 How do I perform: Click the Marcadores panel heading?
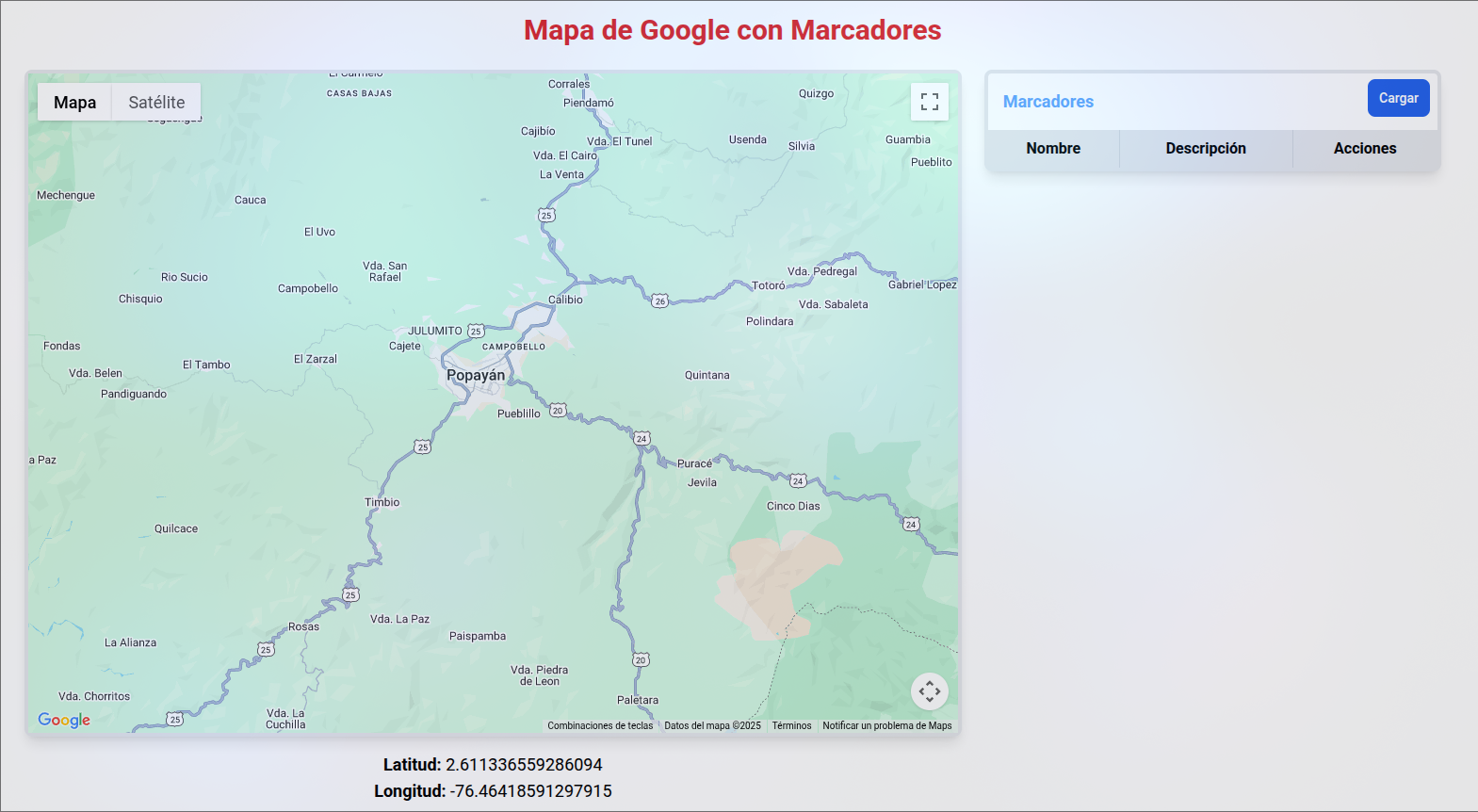[x=1048, y=102]
